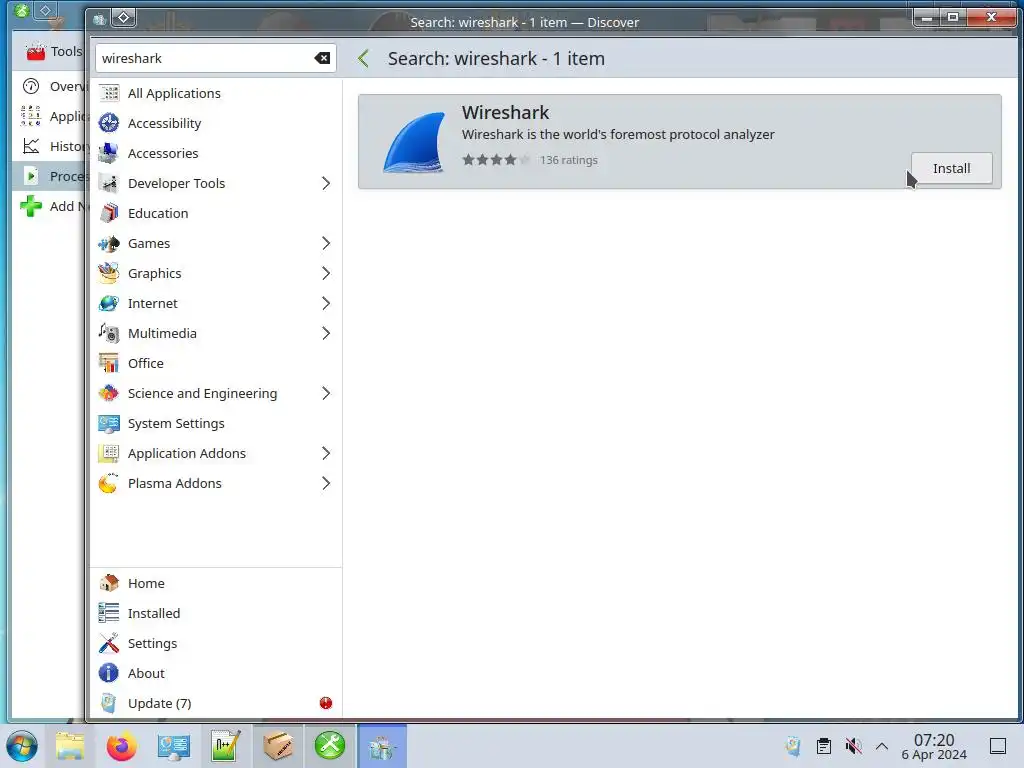Click the Add plus icon in background window
Image resolution: width=1024 pixels, height=768 pixels.
tap(31, 206)
